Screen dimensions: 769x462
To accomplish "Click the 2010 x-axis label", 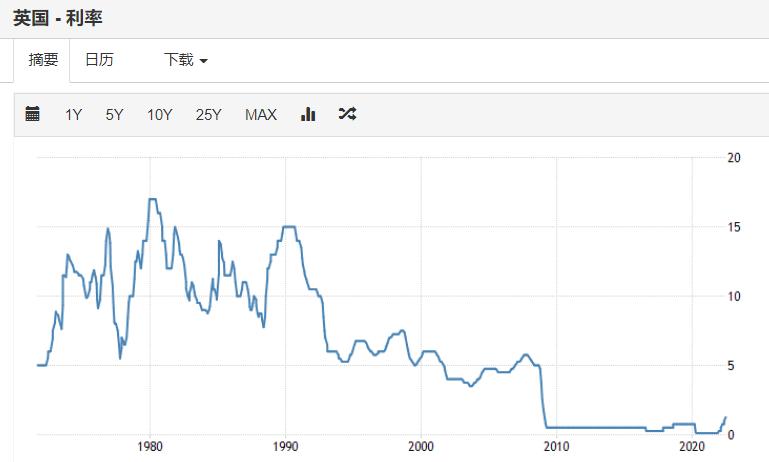I will [x=556, y=446].
